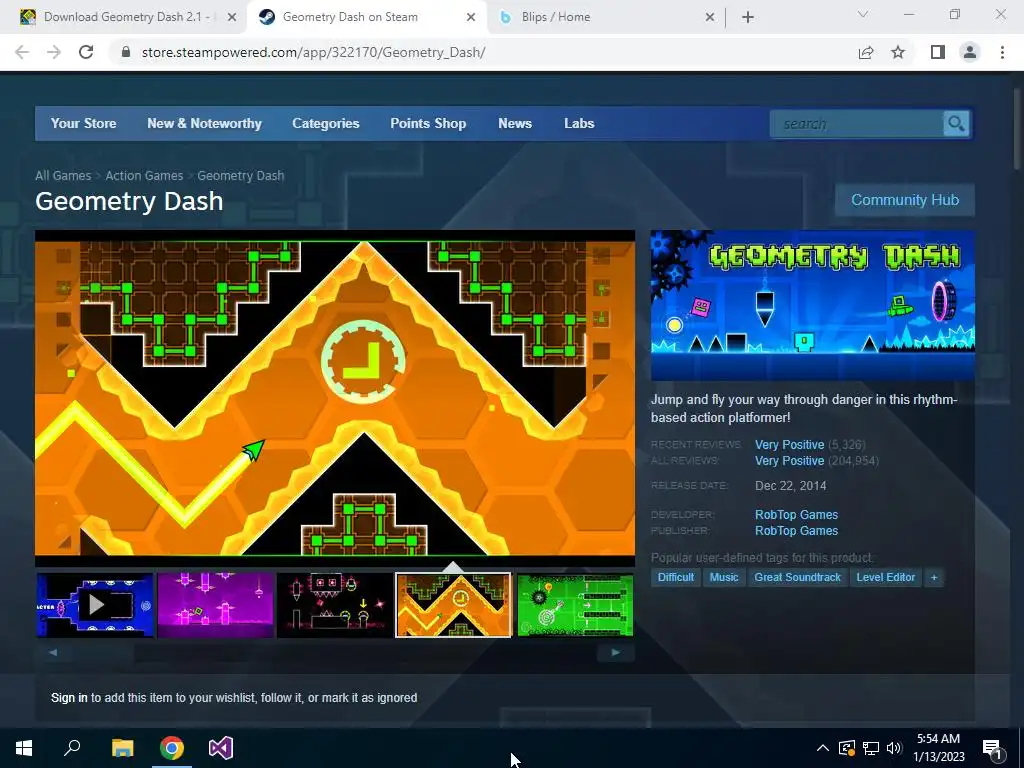Image resolution: width=1024 pixels, height=768 pixels.
Task: Open the Community Hub
Action: tap(905, 200)
